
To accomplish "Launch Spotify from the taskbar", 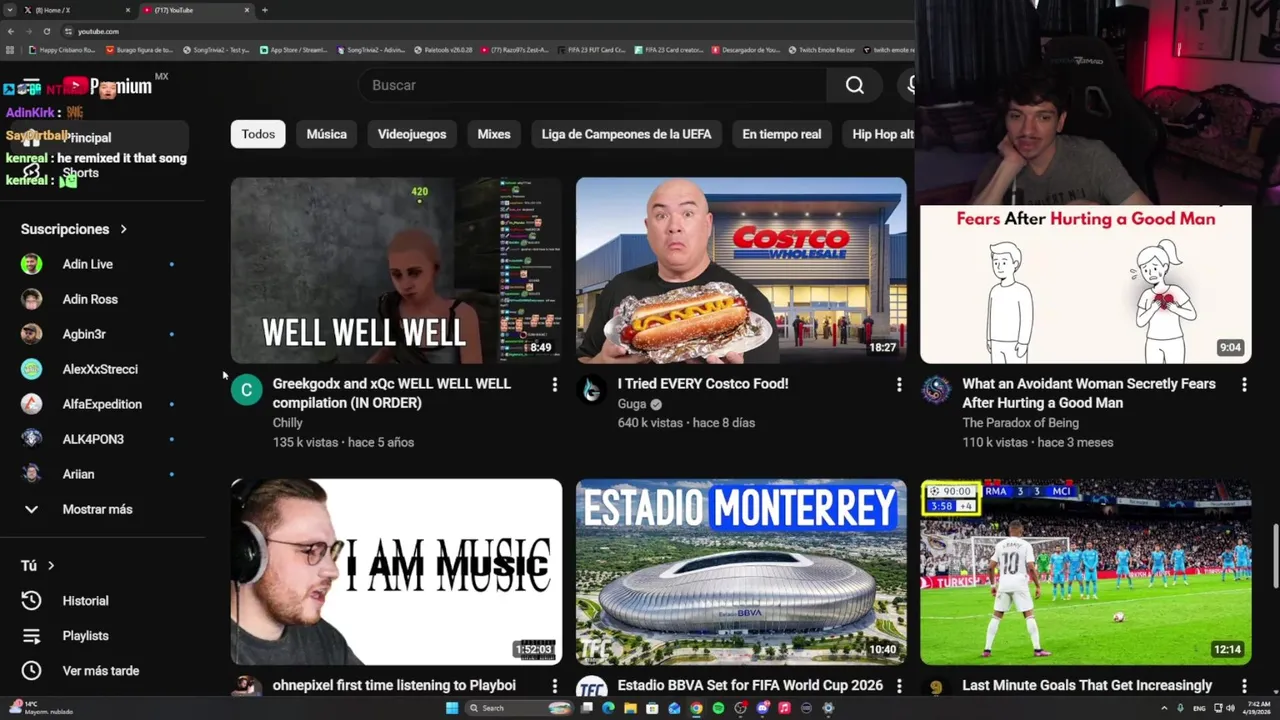I will tap(718, 708).
